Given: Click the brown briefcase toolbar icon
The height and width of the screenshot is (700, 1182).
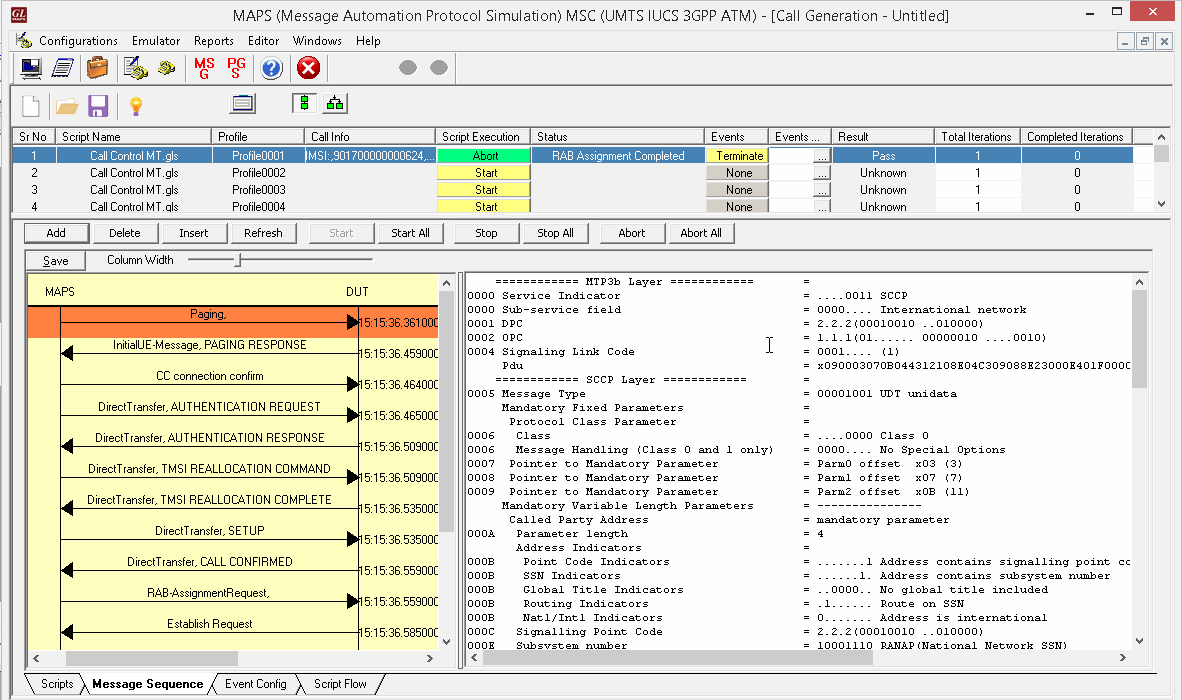Looking at the screenshot, I should tap(97, 69).
